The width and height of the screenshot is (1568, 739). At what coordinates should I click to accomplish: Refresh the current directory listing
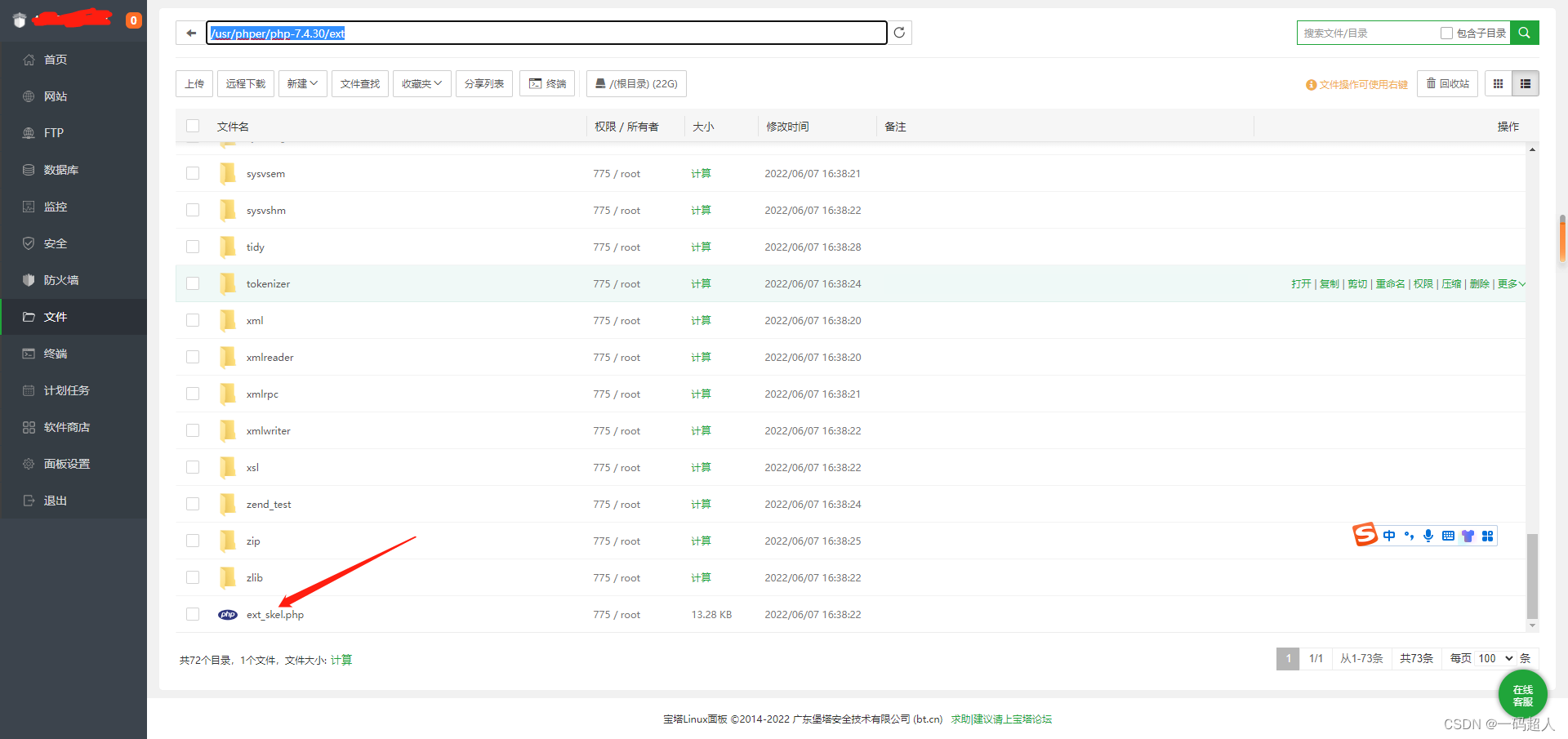pyautogui.click(x=899, y=33)
